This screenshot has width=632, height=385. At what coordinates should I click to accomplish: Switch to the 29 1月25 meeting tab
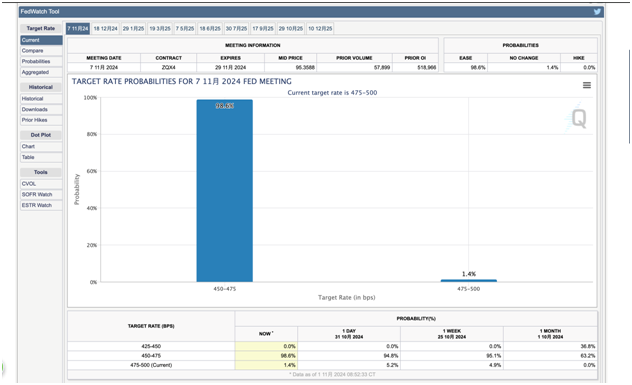coord(133,29)
